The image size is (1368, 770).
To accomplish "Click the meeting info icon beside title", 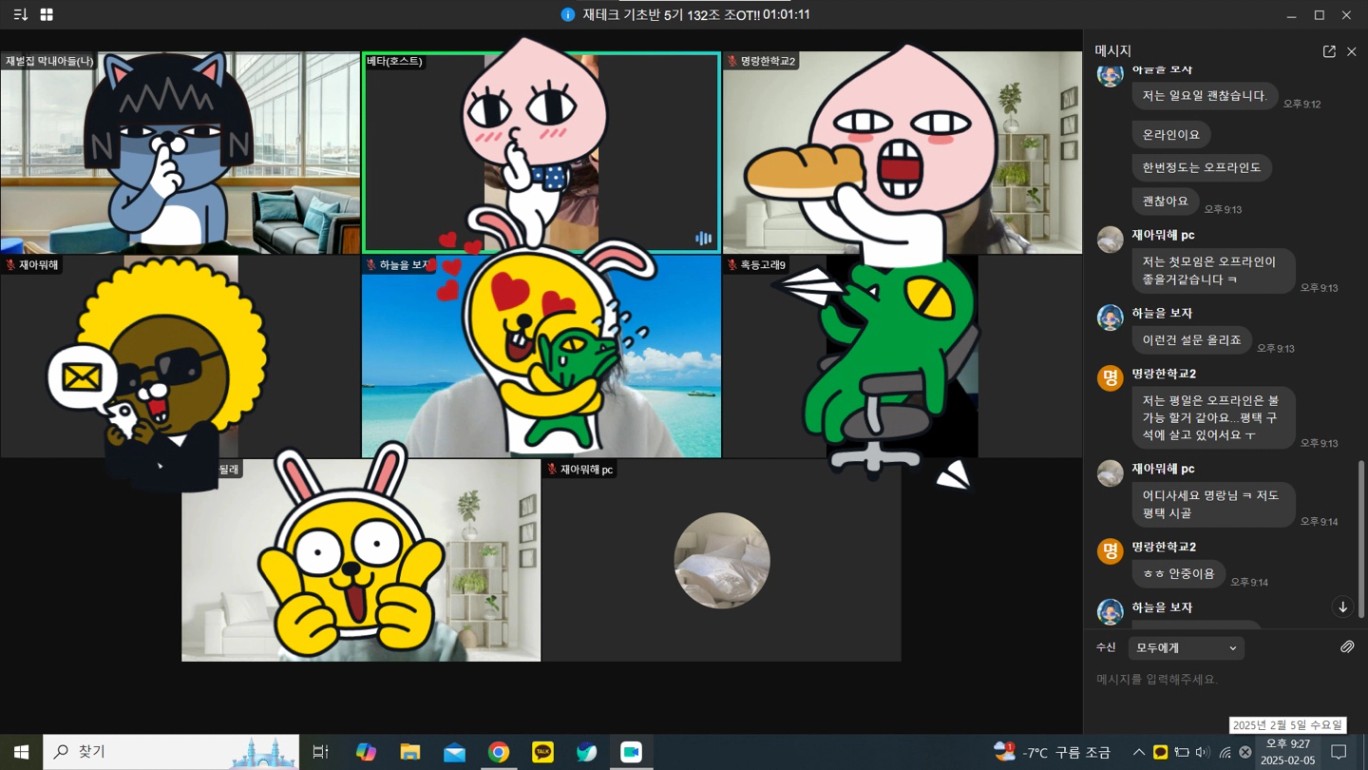I will tap(568, 15).
